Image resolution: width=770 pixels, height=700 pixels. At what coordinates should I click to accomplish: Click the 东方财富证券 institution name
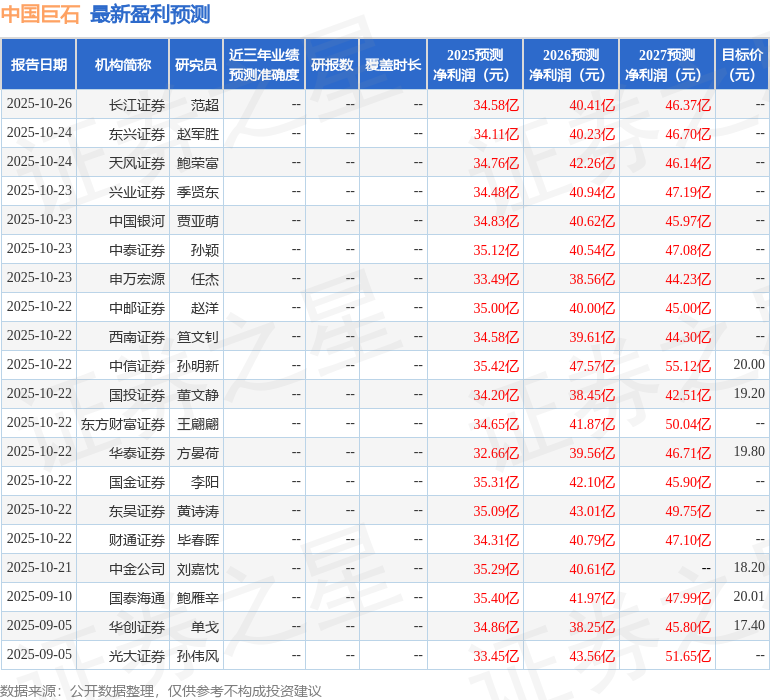pyautogui.click(x=123, y=423)
